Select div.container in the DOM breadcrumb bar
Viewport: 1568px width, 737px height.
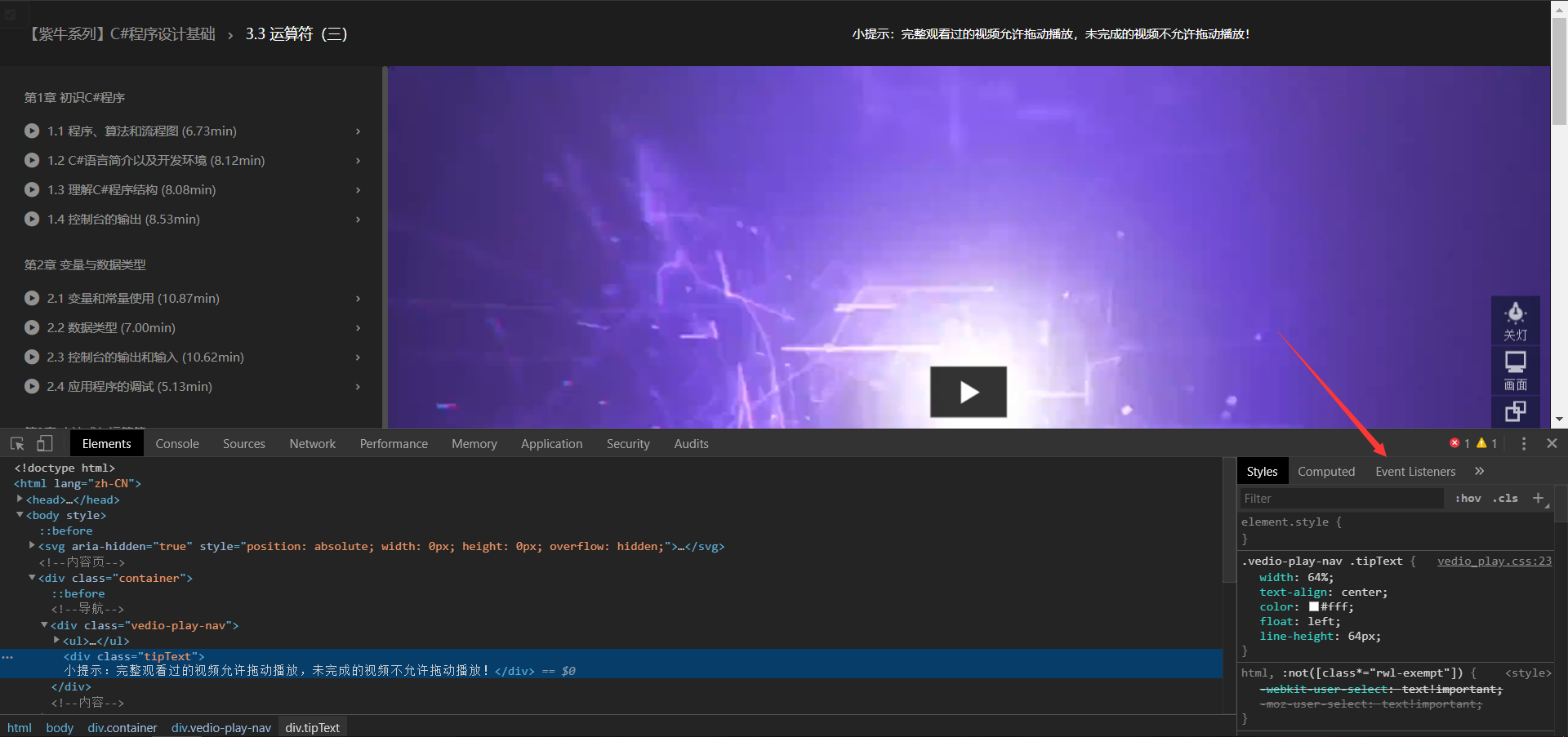point(122,727)
